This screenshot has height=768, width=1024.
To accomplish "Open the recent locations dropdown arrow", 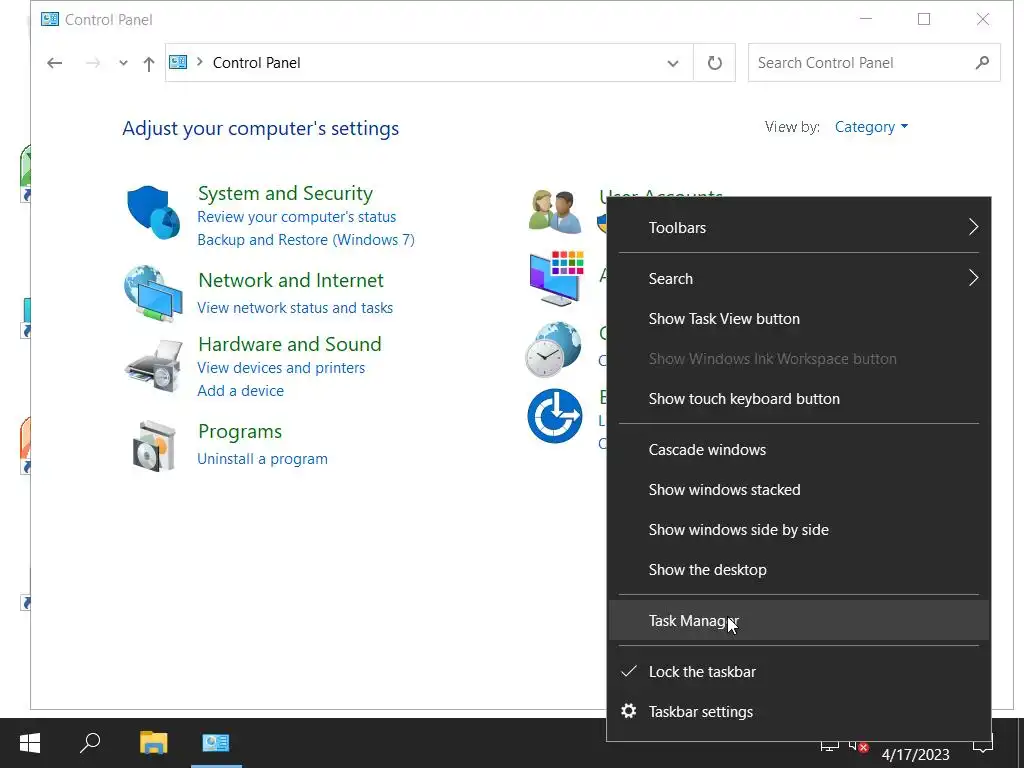I will tap(123, 63).
